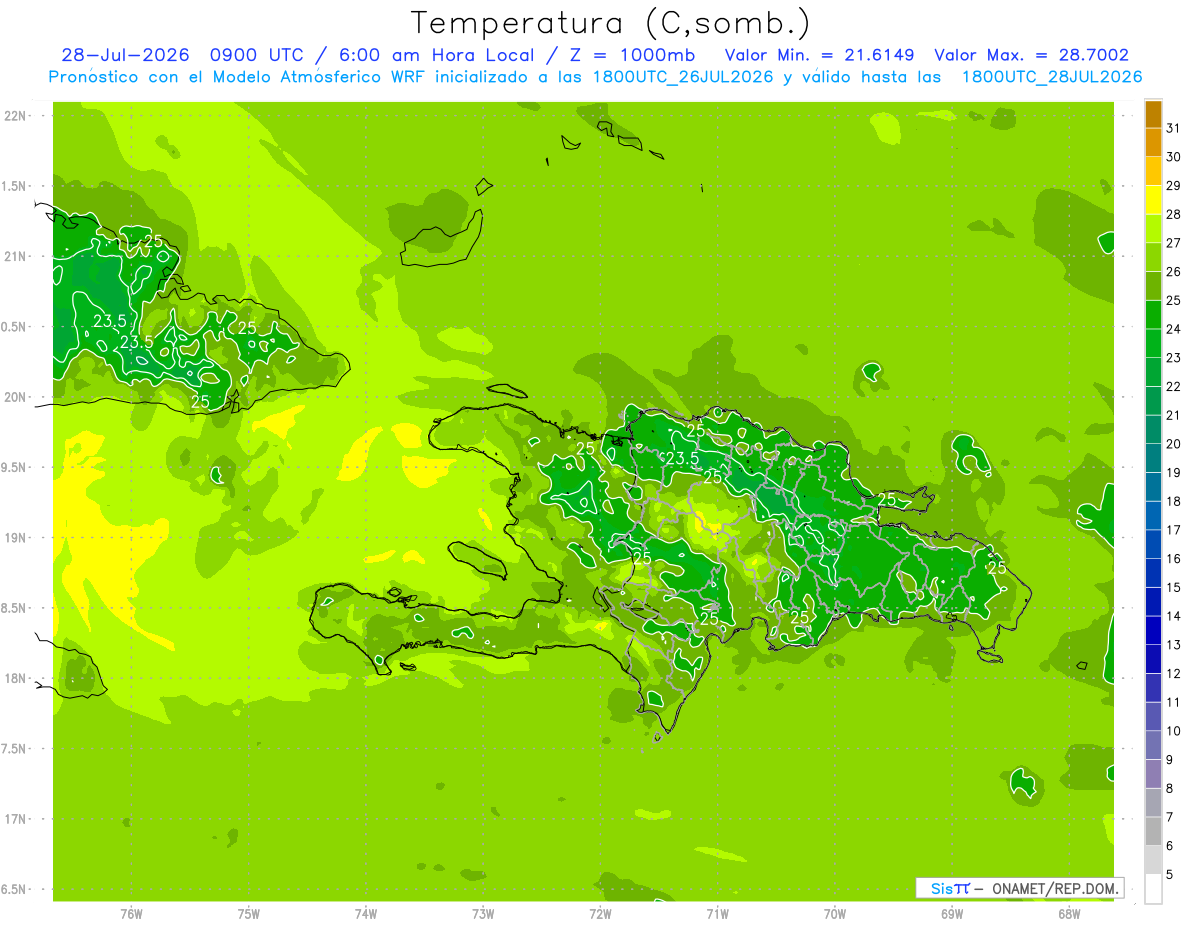1200x927 pixels.
Task: Click the dark green legend swatch between 24 and 25
Action: point(1153,314)
